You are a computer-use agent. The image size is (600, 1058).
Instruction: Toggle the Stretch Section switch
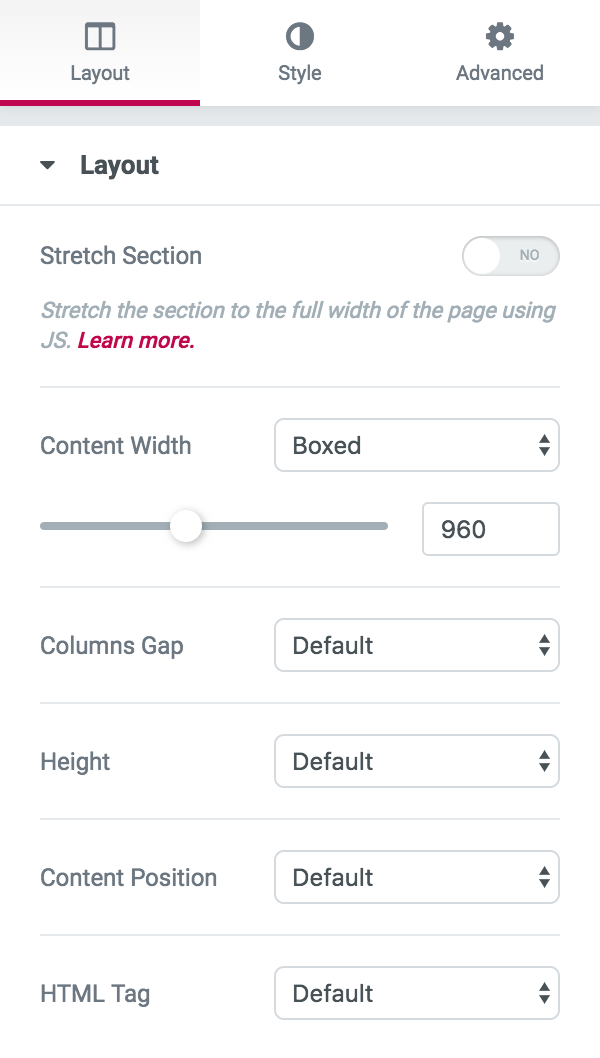[510, 256]
